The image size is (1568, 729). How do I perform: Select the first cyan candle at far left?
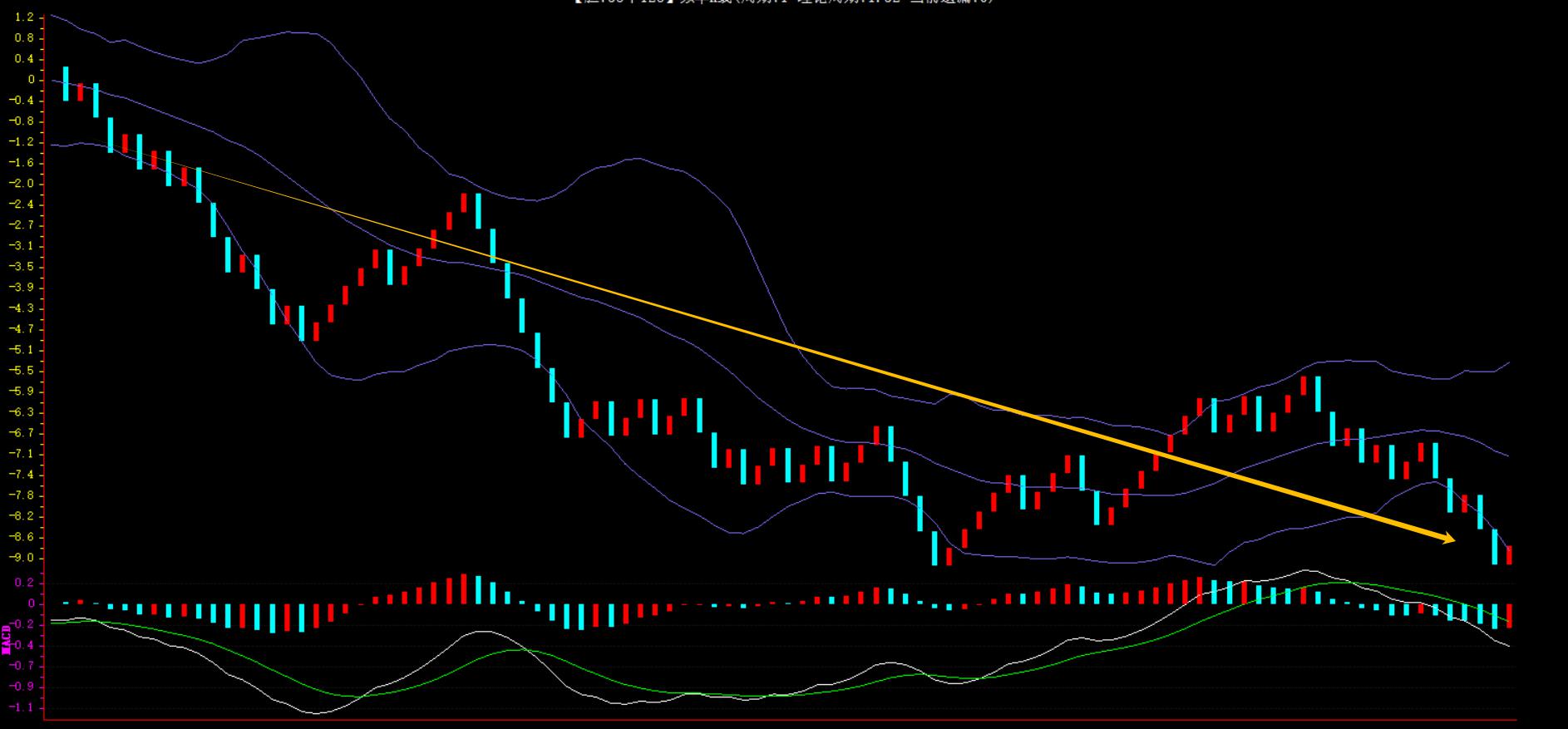(x=66, y=83)
